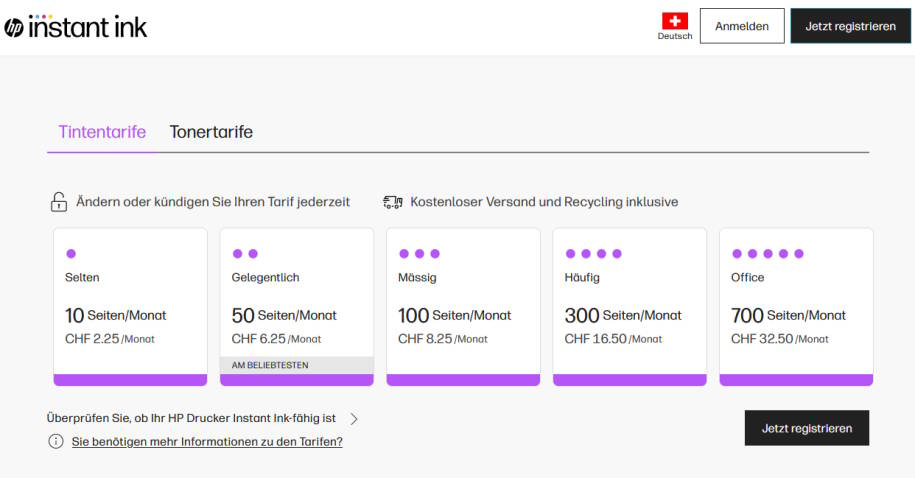Screen dimensions: 915x478
Task: Click the five purple dots on Office
Action: click(768, 253)
